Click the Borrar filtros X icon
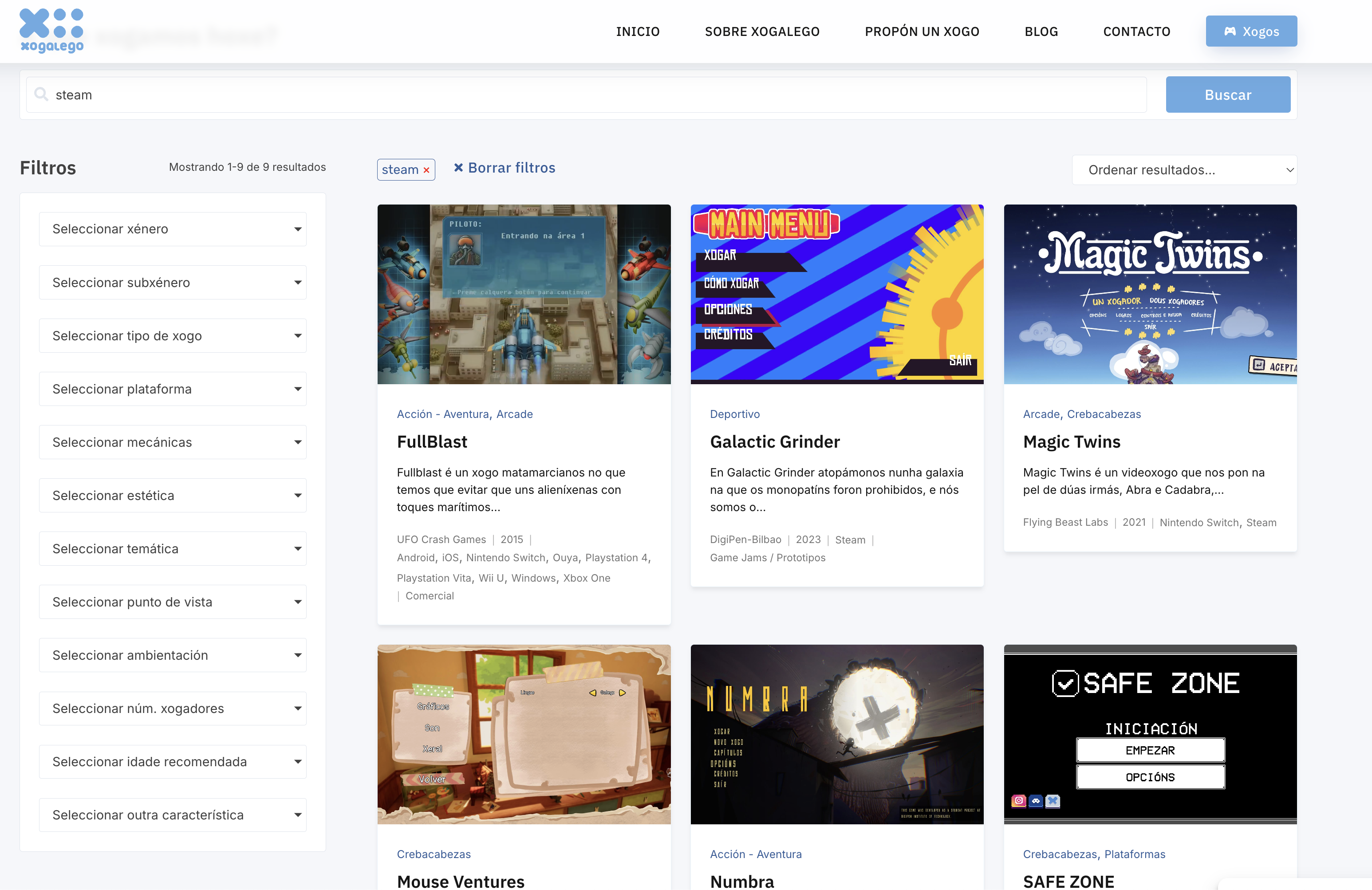The image size is (1372, 890). 458,168
